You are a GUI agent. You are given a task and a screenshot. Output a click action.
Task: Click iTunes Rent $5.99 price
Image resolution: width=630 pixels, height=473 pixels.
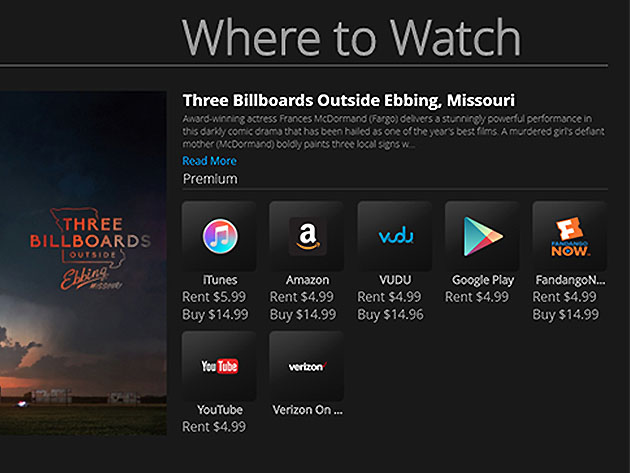point(214,297)
